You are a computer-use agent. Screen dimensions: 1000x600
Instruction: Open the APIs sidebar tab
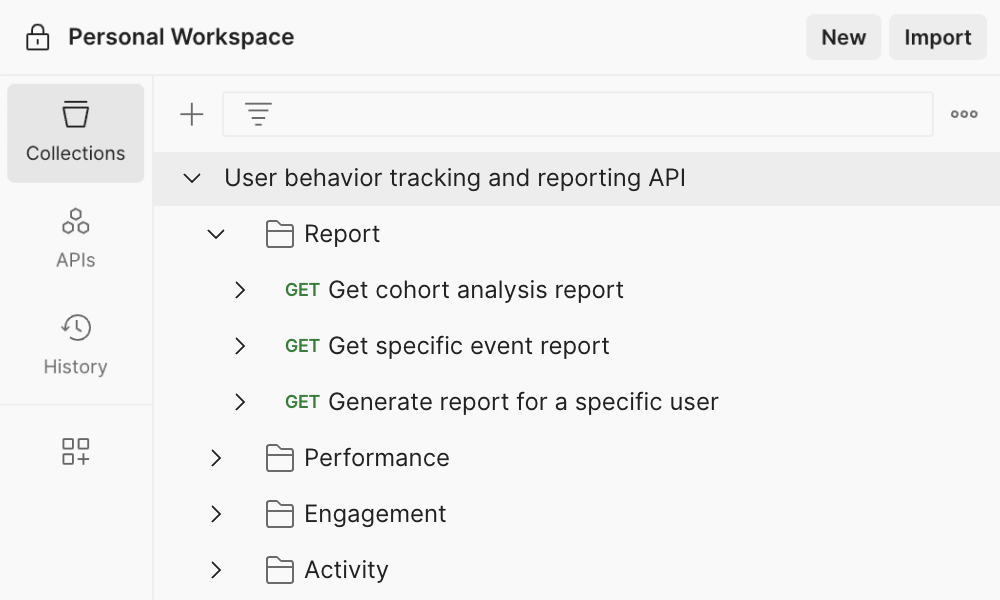pos(76,238)
